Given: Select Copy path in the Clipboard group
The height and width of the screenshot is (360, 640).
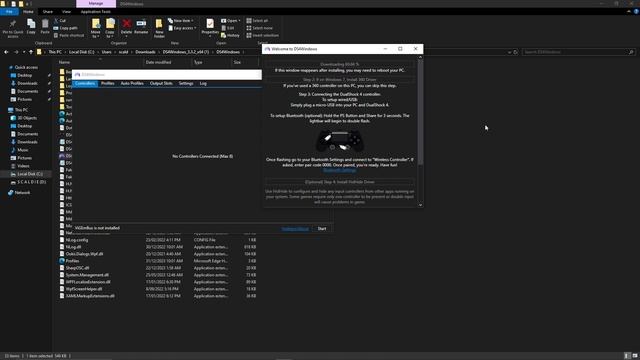Looking at the screenshot, I should tap(65, 28).
